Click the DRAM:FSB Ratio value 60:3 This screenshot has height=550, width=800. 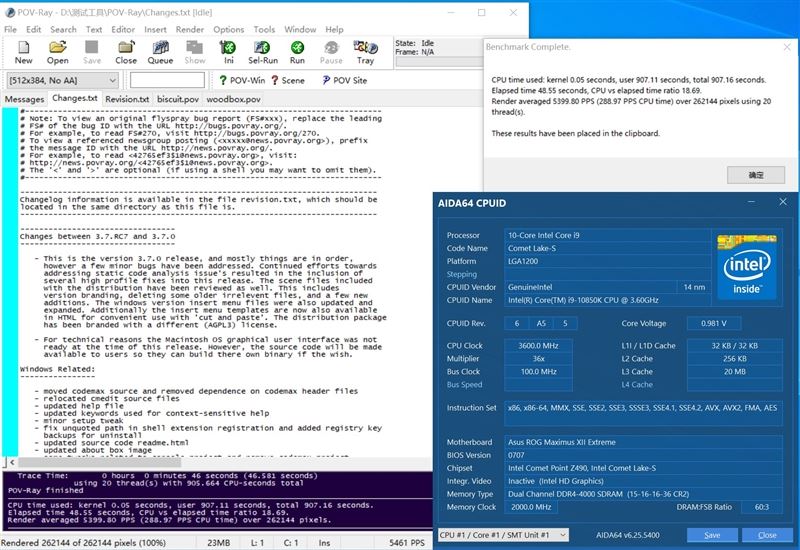762,507
